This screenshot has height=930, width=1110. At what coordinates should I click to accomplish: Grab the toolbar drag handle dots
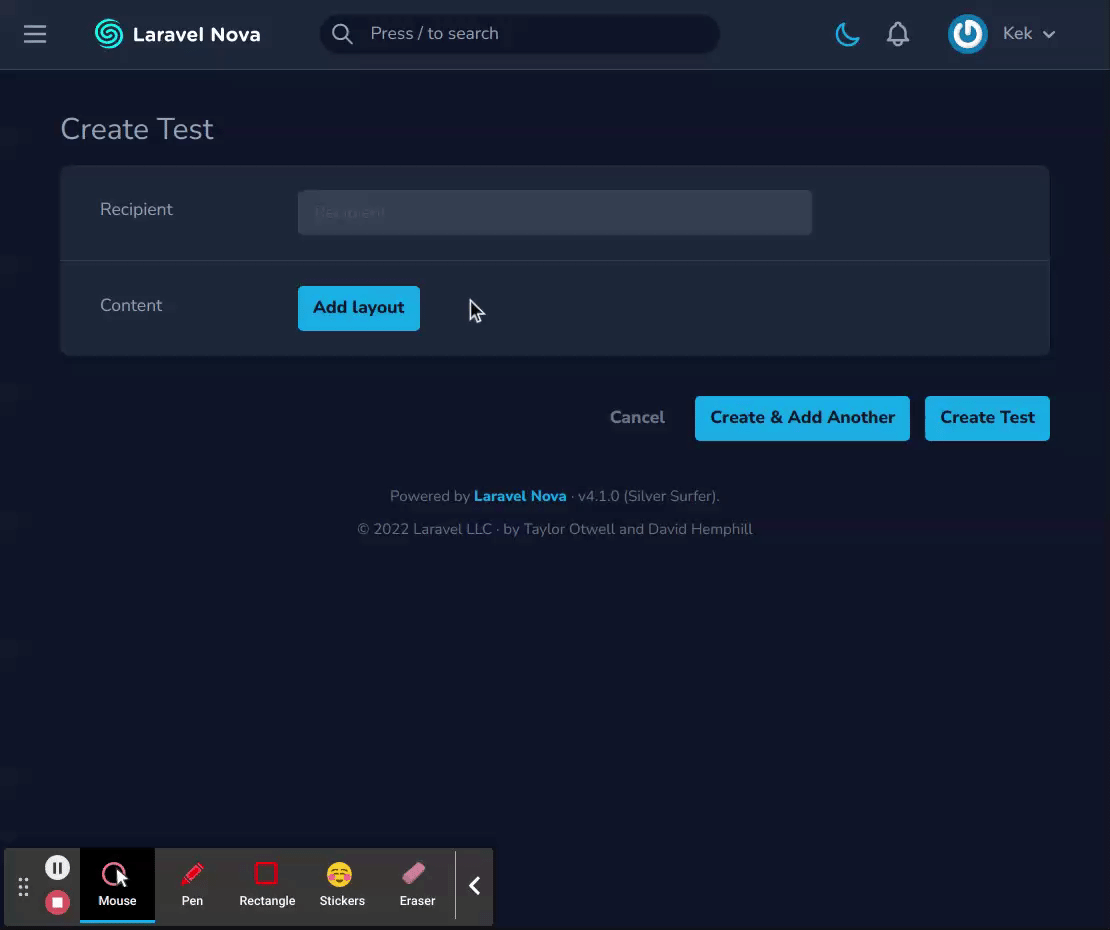[x=22, y=886]
